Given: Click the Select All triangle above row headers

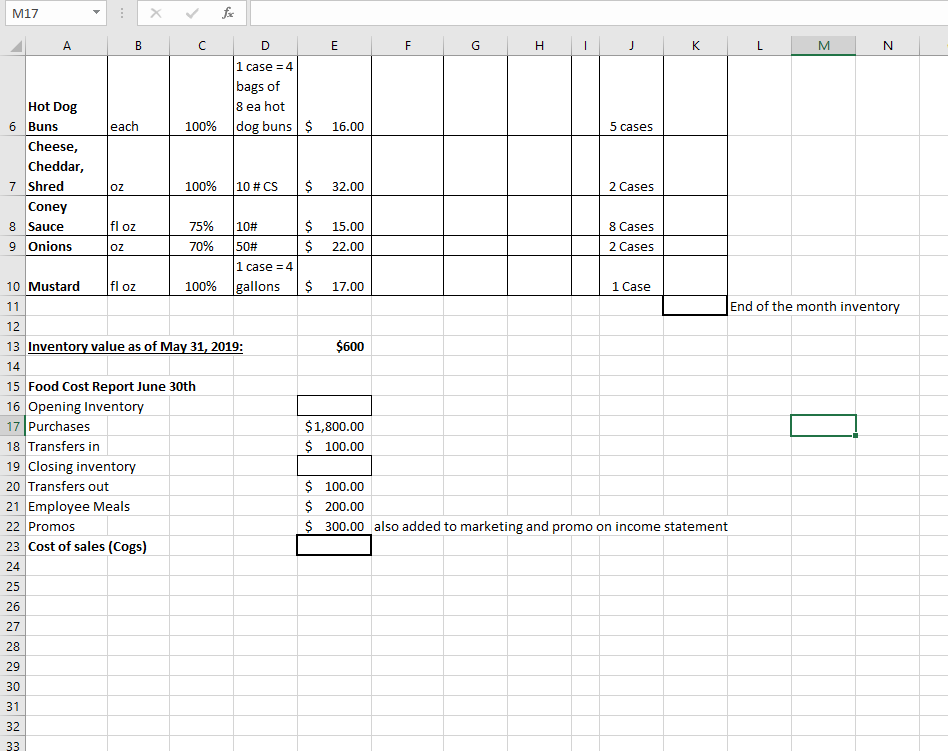Looking at the screenshot, I should (x=11, y=45).
